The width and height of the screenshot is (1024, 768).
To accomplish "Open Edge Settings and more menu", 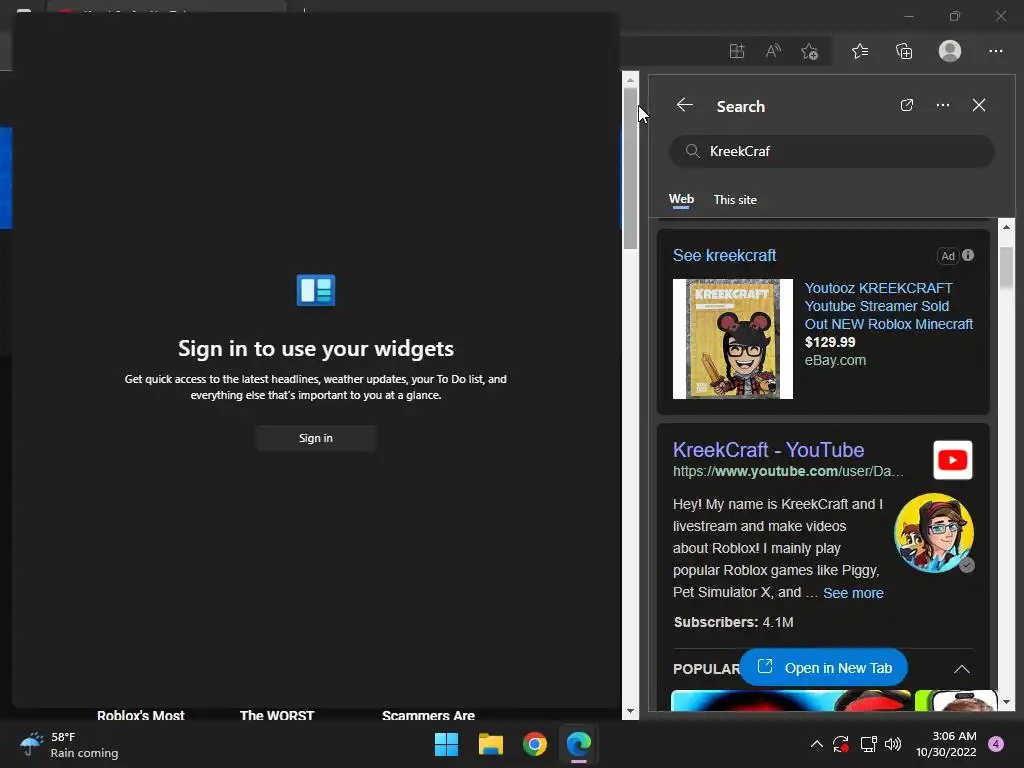I will pyautogui.click(x=995, y=51).
